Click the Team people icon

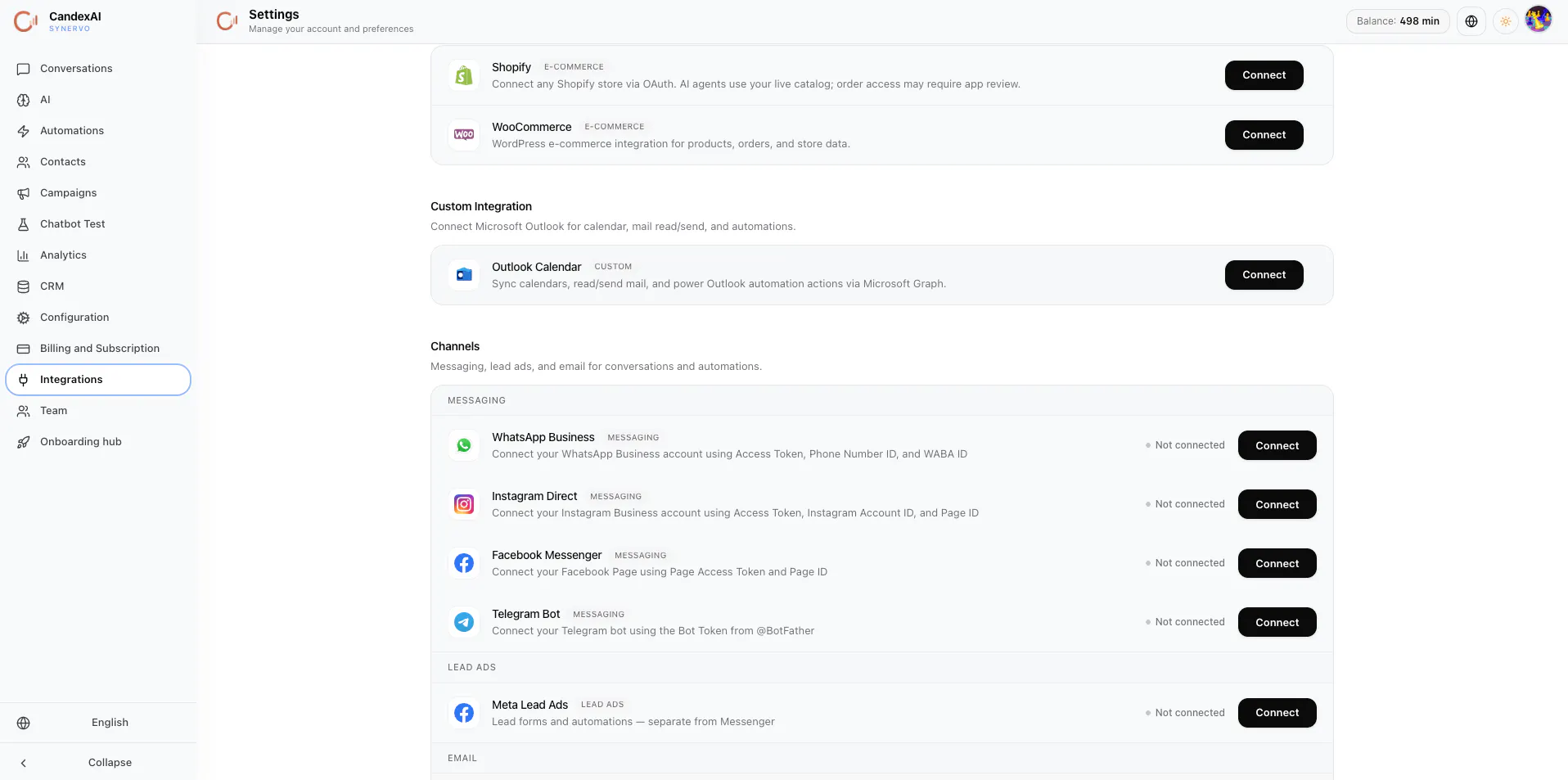click(x=24, y=411)
